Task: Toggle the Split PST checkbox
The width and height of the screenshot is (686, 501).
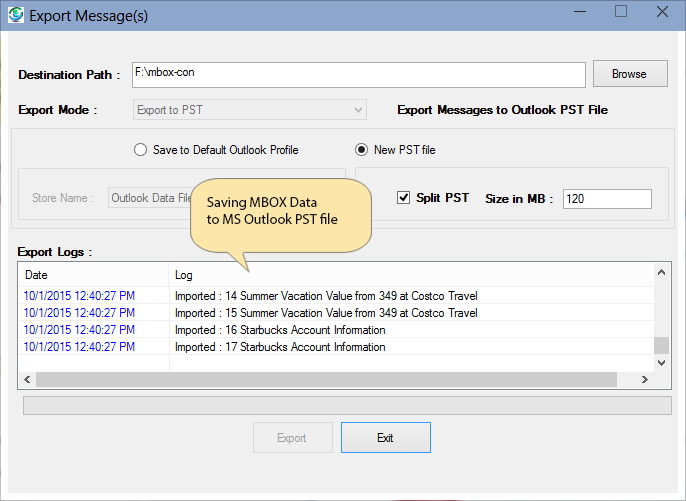Action: point(404,198)
